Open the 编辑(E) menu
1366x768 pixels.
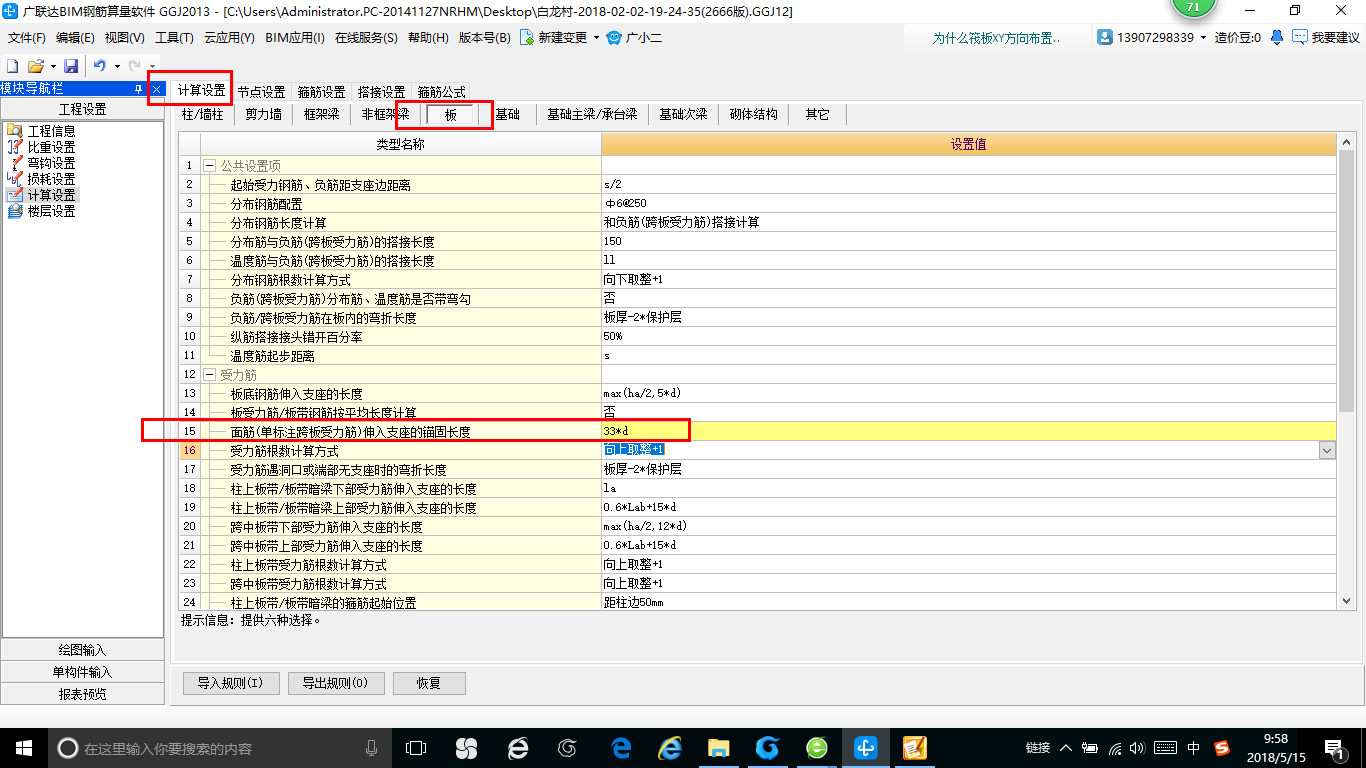coord(75,38)
